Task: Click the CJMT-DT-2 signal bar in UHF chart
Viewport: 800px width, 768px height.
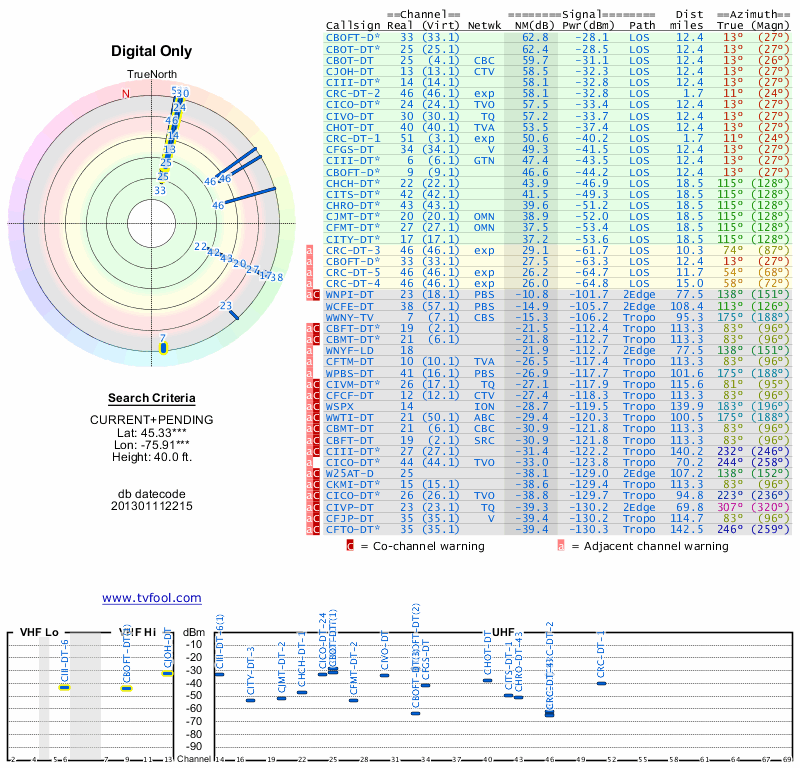Action: [x=281, y=698]
